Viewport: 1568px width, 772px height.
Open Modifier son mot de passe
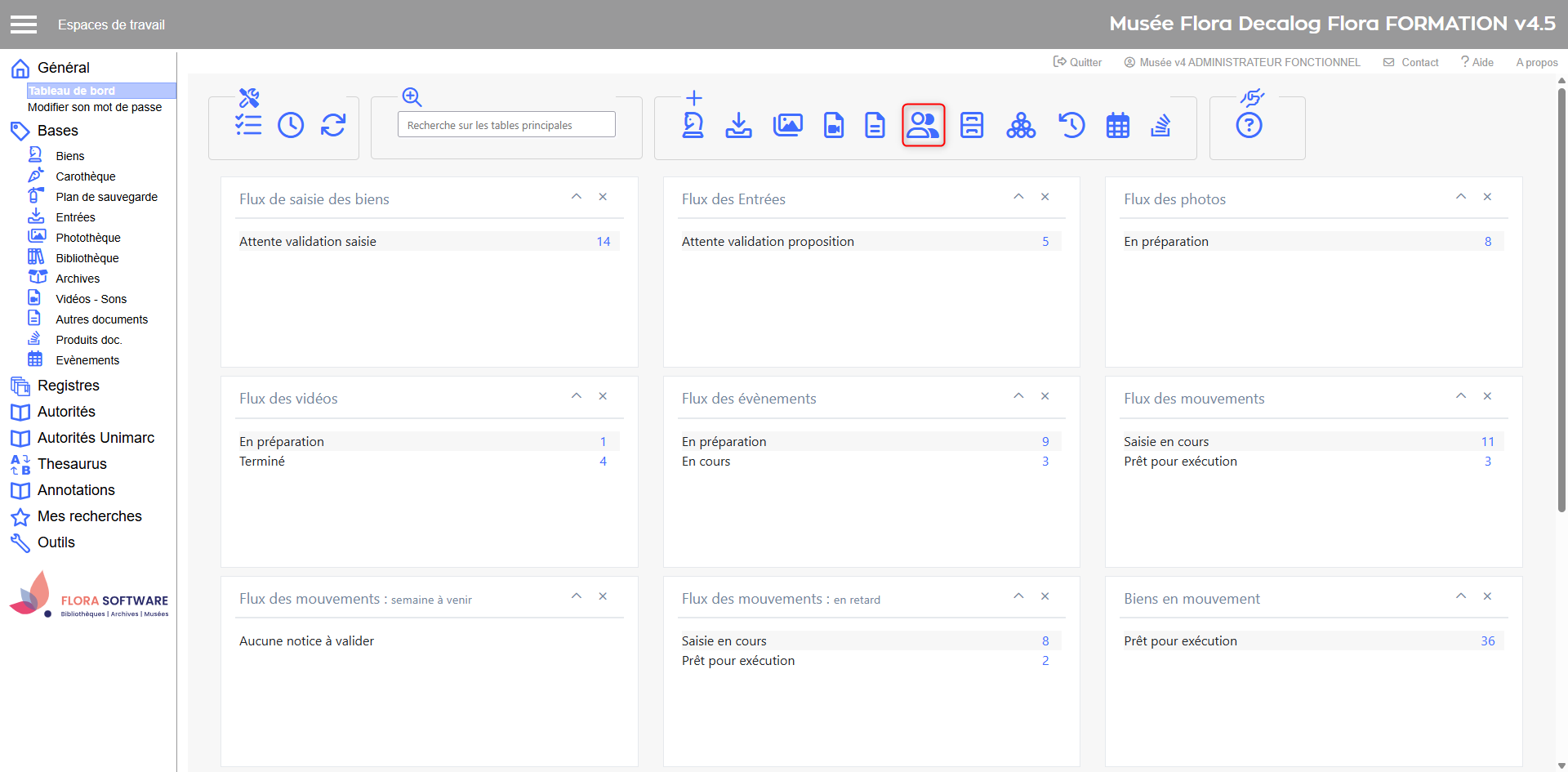(x=95, y=107)
